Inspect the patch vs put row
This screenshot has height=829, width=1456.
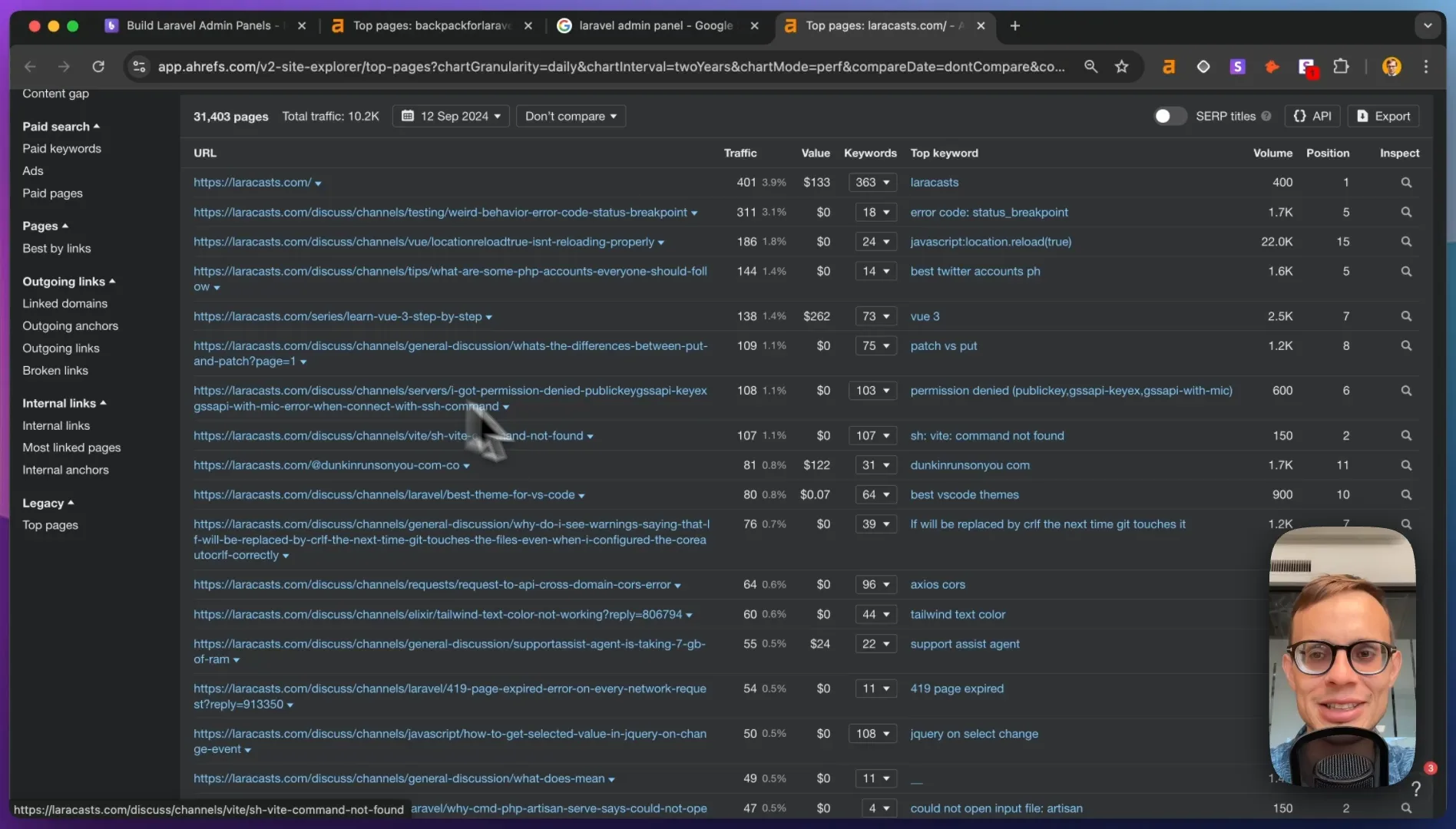1405,346
